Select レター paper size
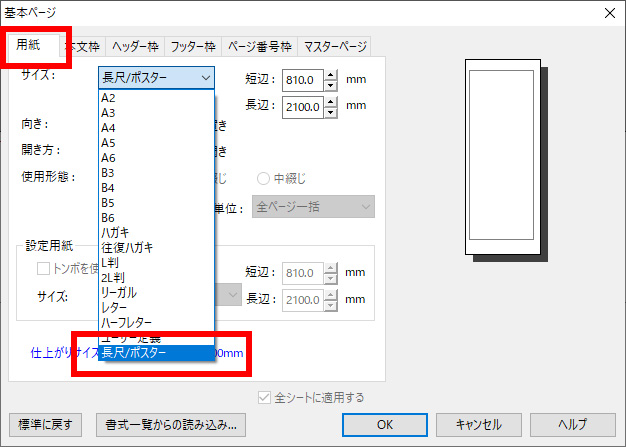This screenshot has width=626, height=447. tap(156, 308)
